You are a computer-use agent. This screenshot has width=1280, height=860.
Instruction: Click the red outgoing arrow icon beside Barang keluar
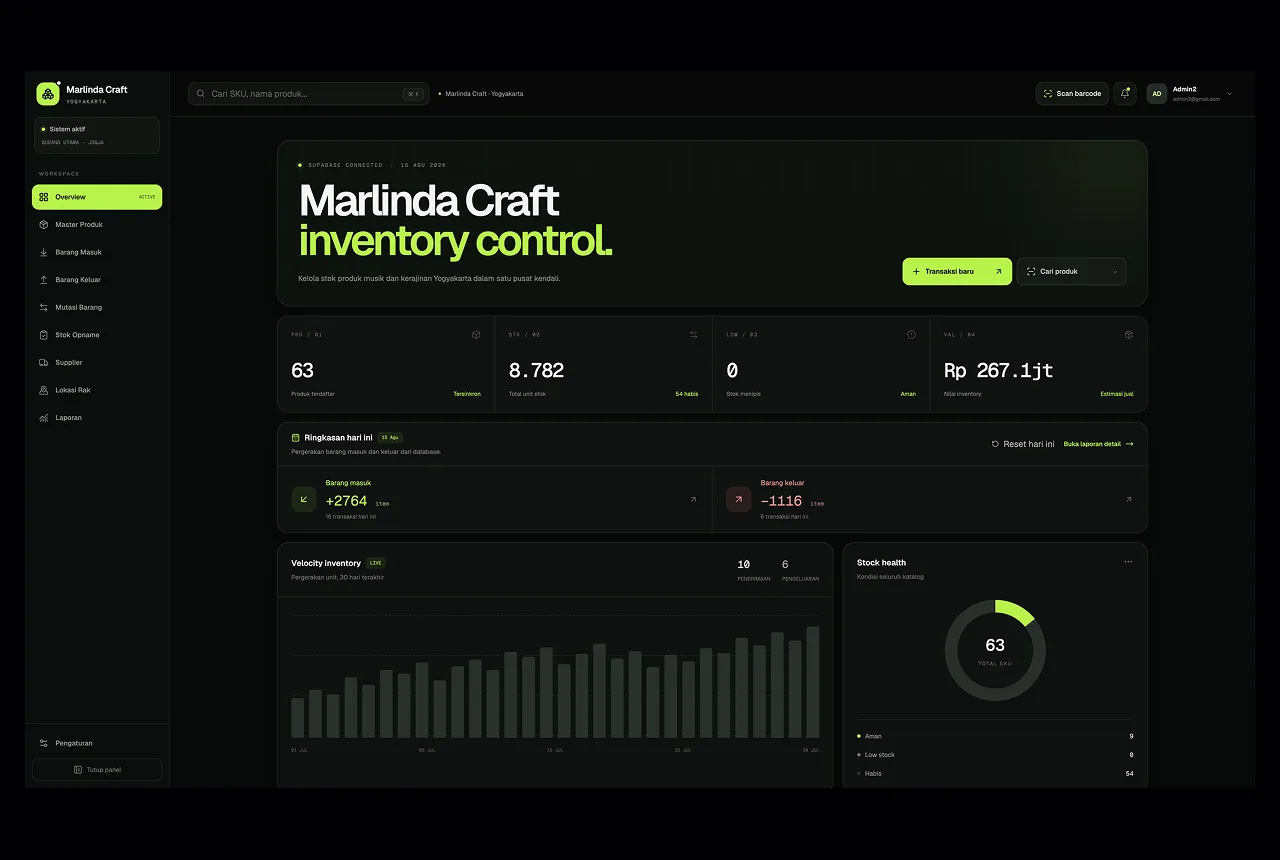tap(739, 499)
